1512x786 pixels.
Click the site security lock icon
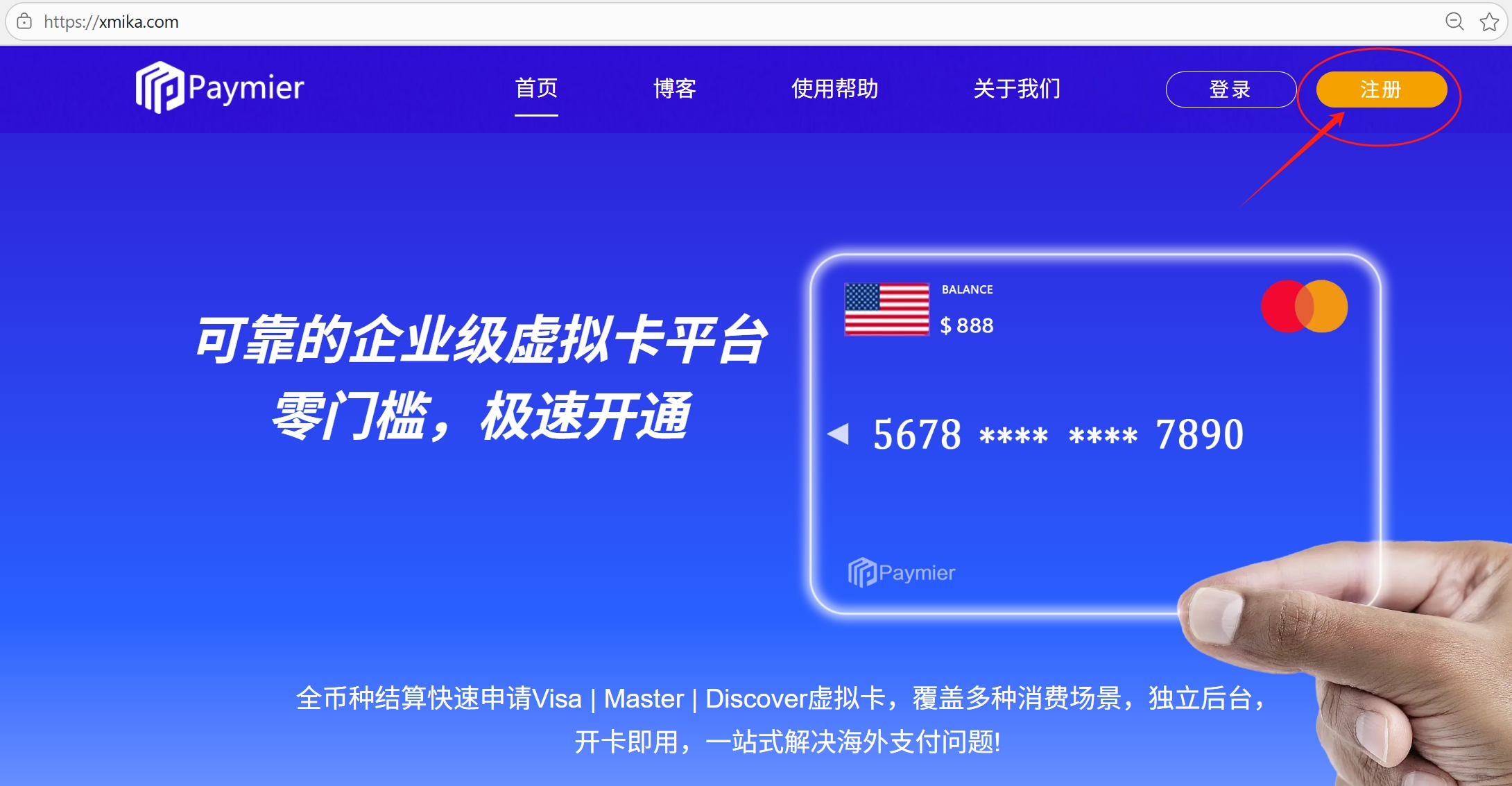tap(24, 22)
